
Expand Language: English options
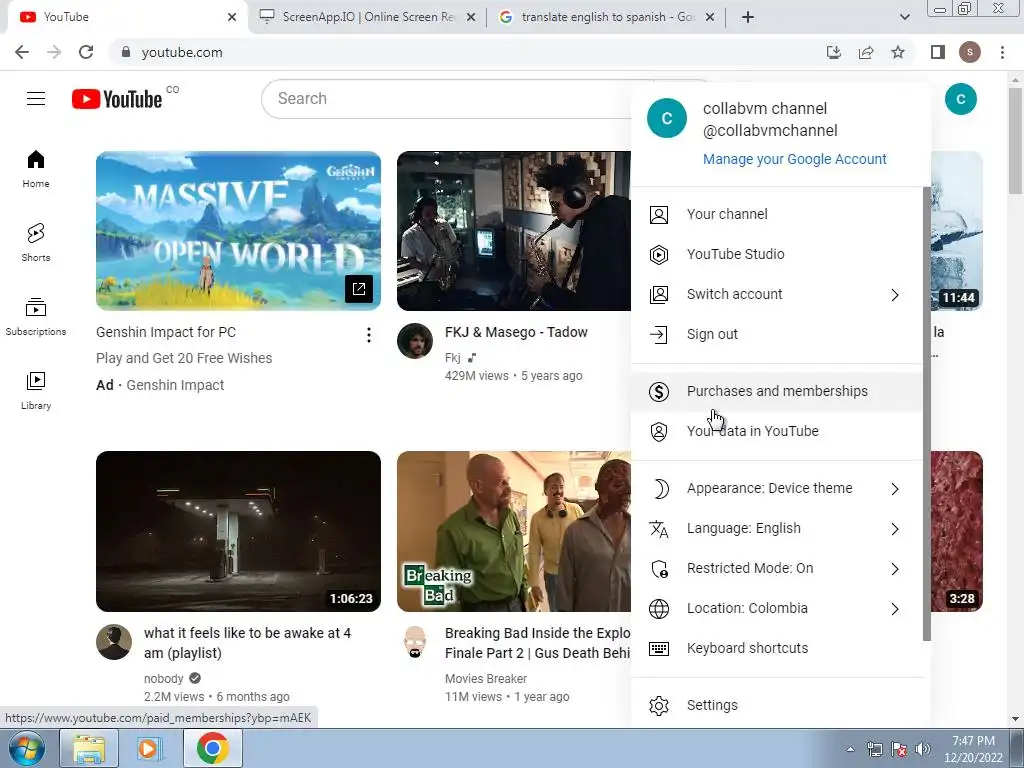coord(776,528)
